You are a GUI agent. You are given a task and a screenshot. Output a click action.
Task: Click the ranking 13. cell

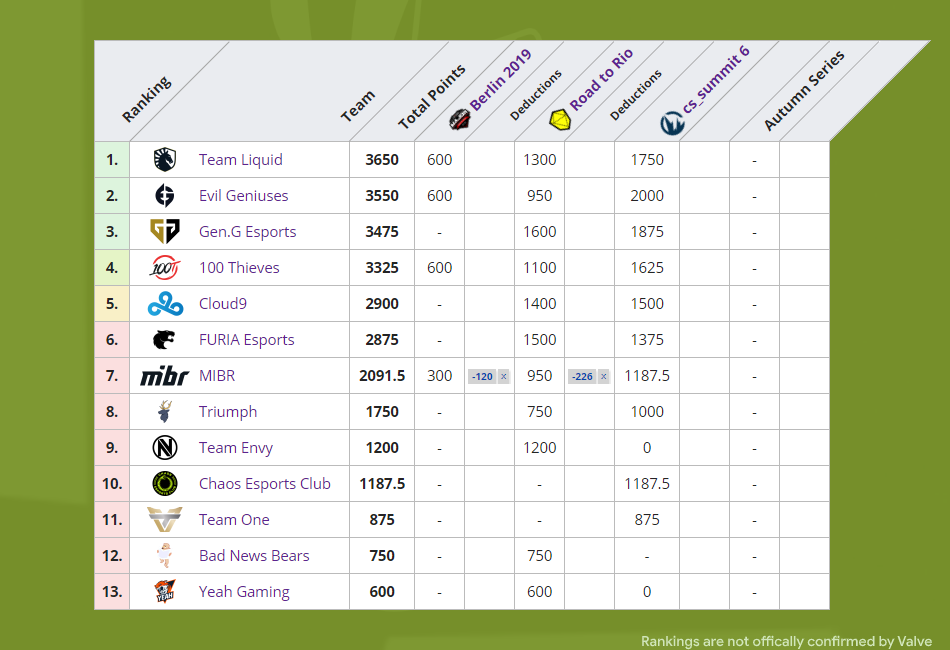(x=112, y=591)
